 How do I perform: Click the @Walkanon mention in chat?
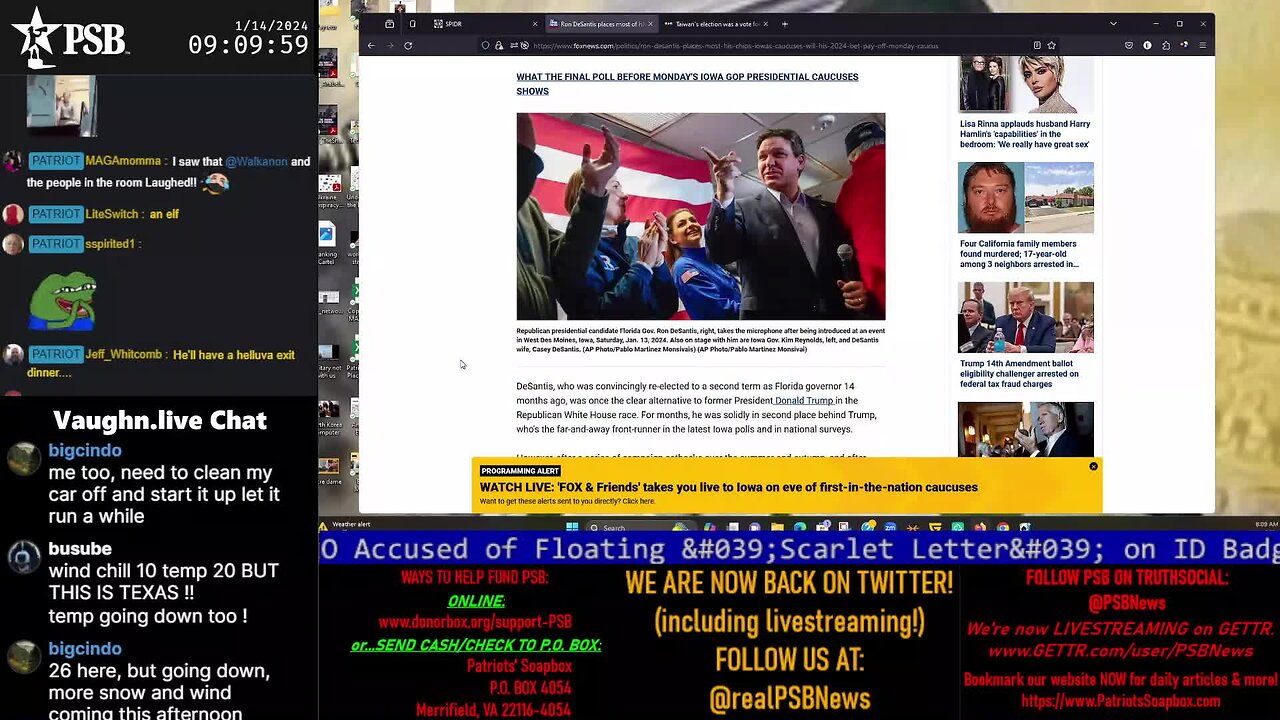256,161
